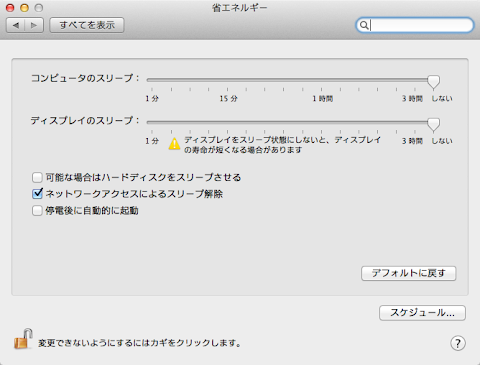The image size is (480, 365).
Task: Adjust the コンピュータのスリープ slider knob
Action: point(433,82)
